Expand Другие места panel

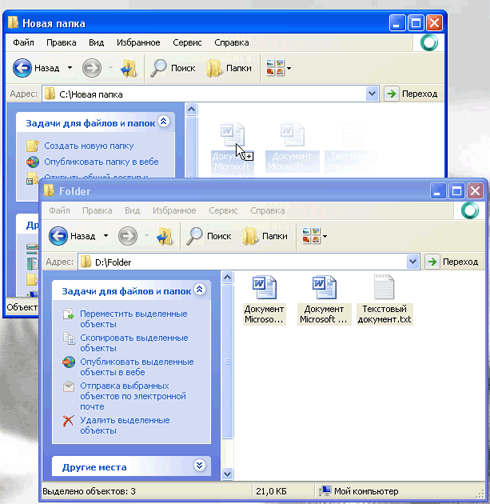coord(199,465)
